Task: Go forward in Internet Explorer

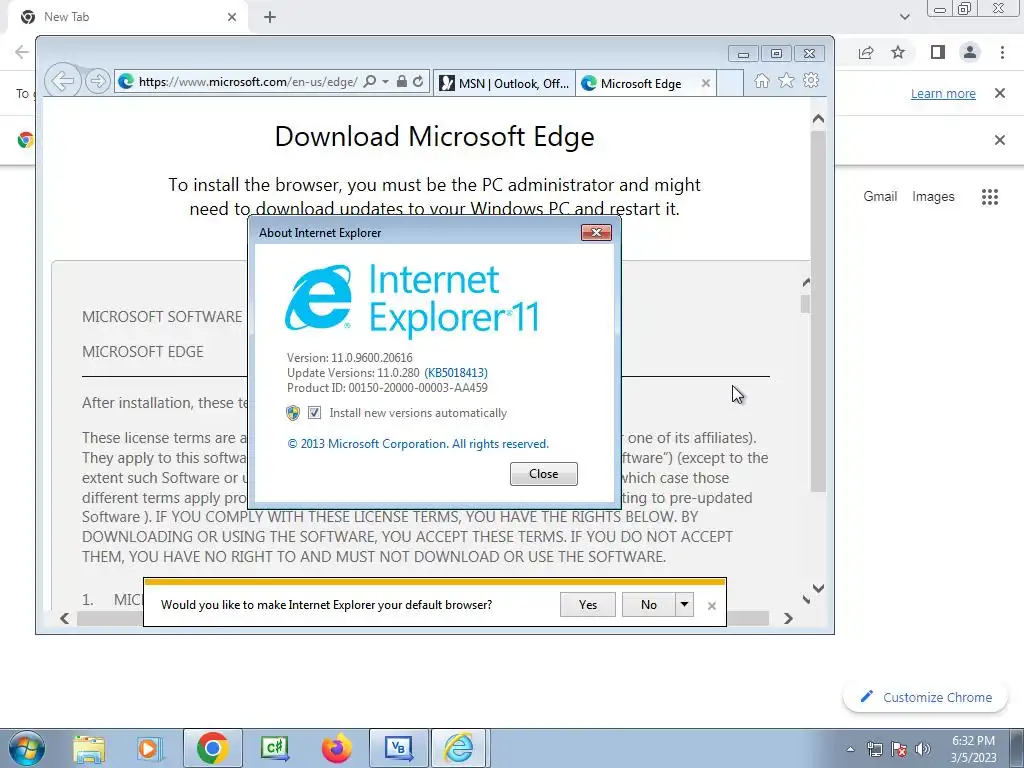Action: click(x=97, y=82)
